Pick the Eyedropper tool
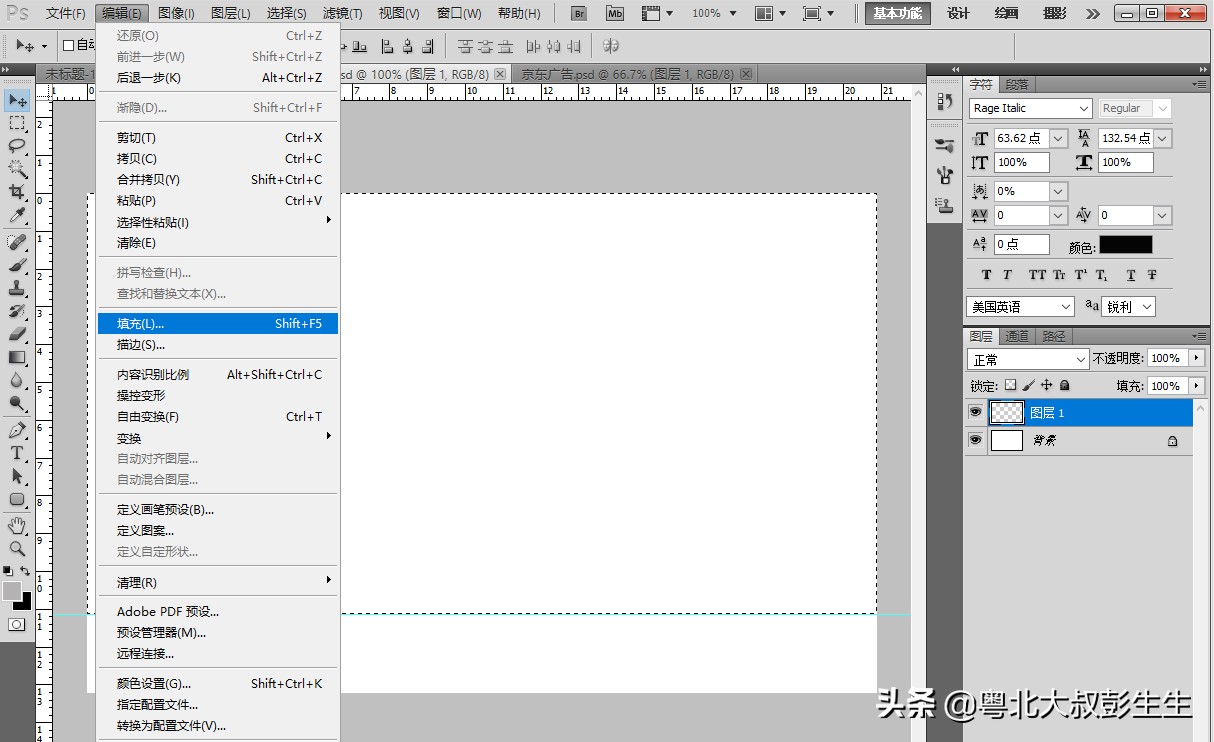1214x742 pixels. click(16, 213)
